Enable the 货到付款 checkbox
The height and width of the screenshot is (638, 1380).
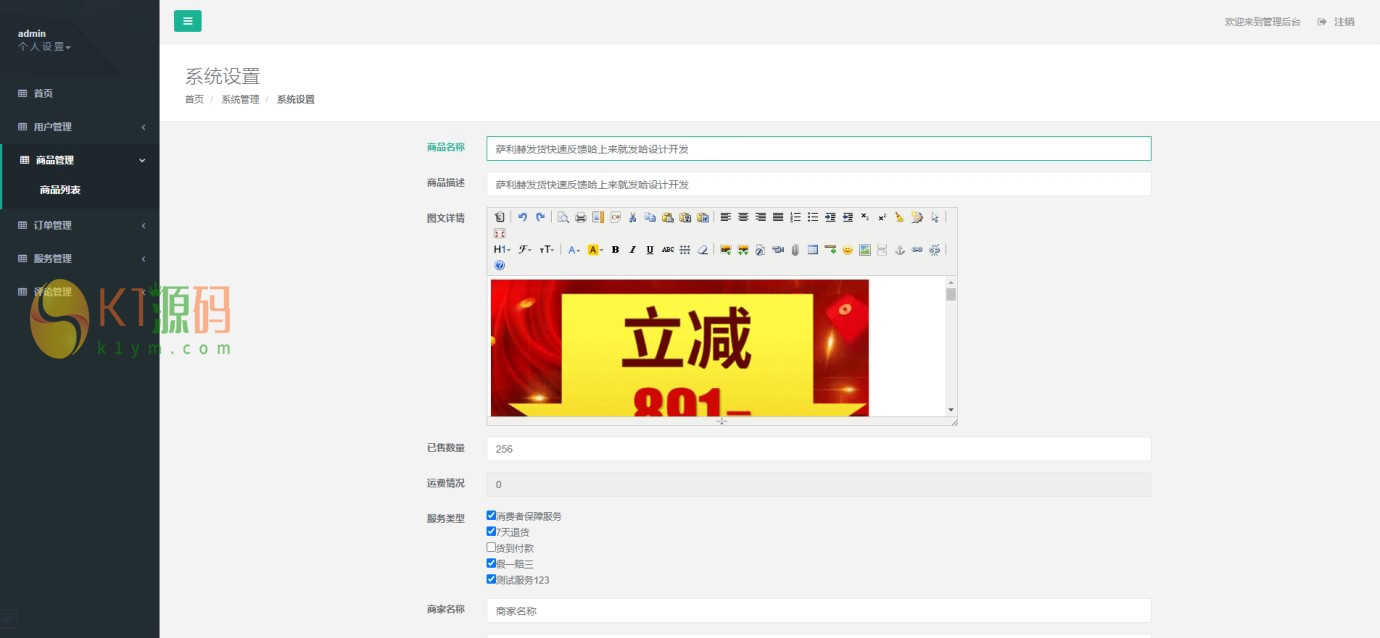pos(491,548)
